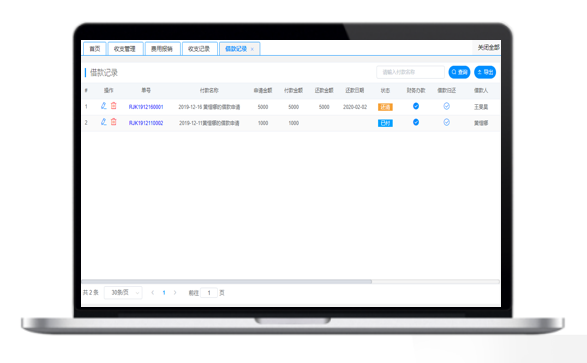This screenshot has width=587, height=363.
Task: Click the horizontal scrollbar under the table
Action: tap(227, 281)
